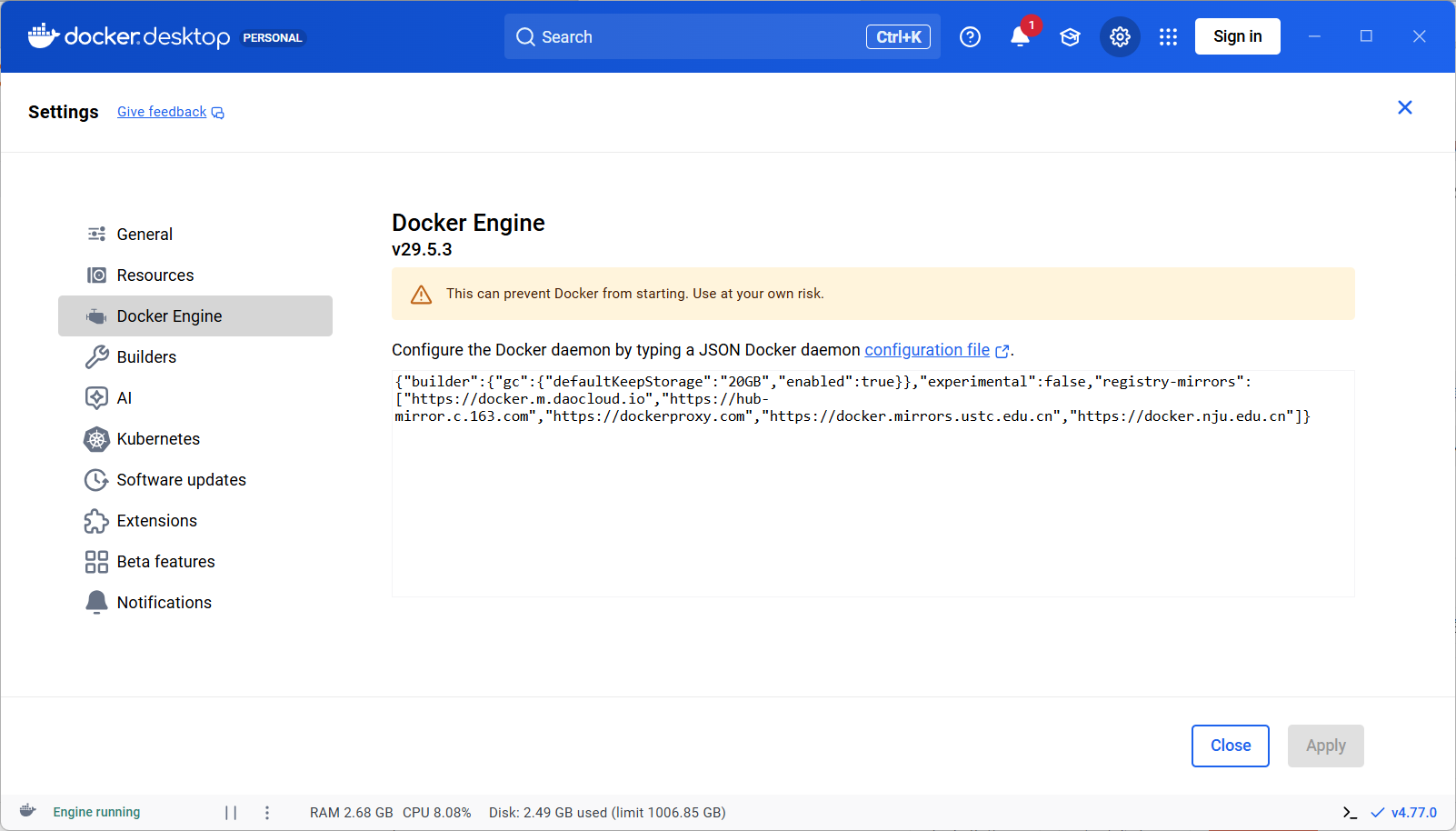Open the notifications bell in the header
The width and height of the screenshot is (1456, 831).
coord(1020,36)
